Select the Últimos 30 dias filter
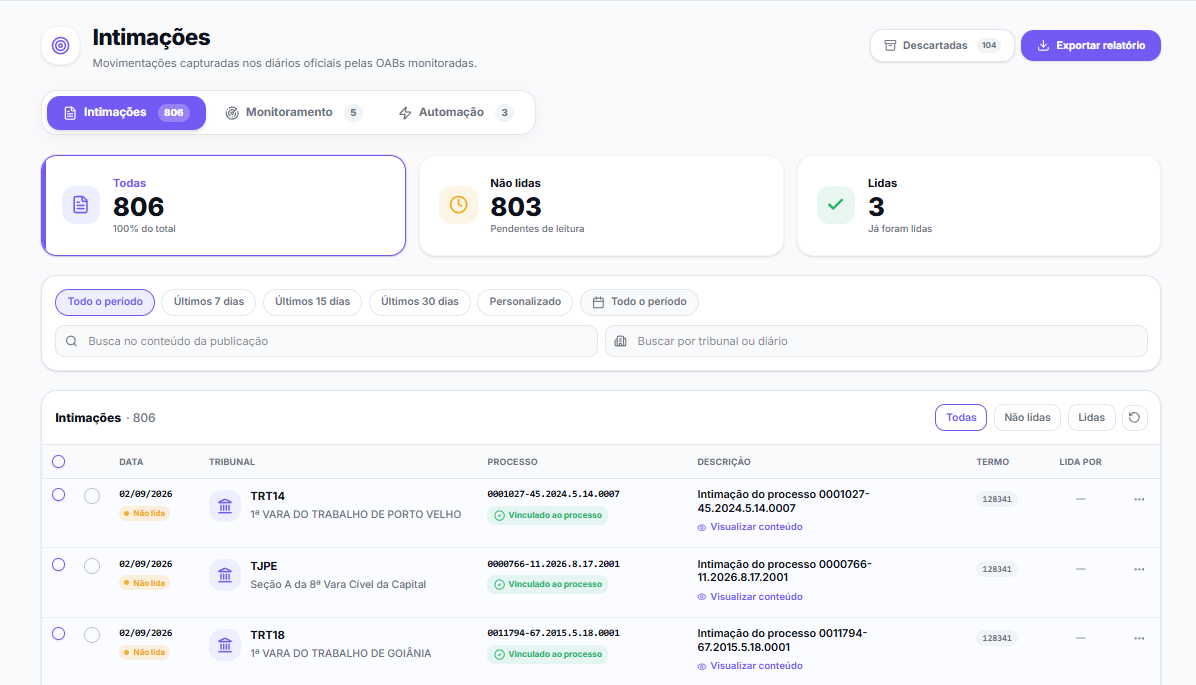The height and width of the screenshot is (685, 1196). tap(420, 302)
